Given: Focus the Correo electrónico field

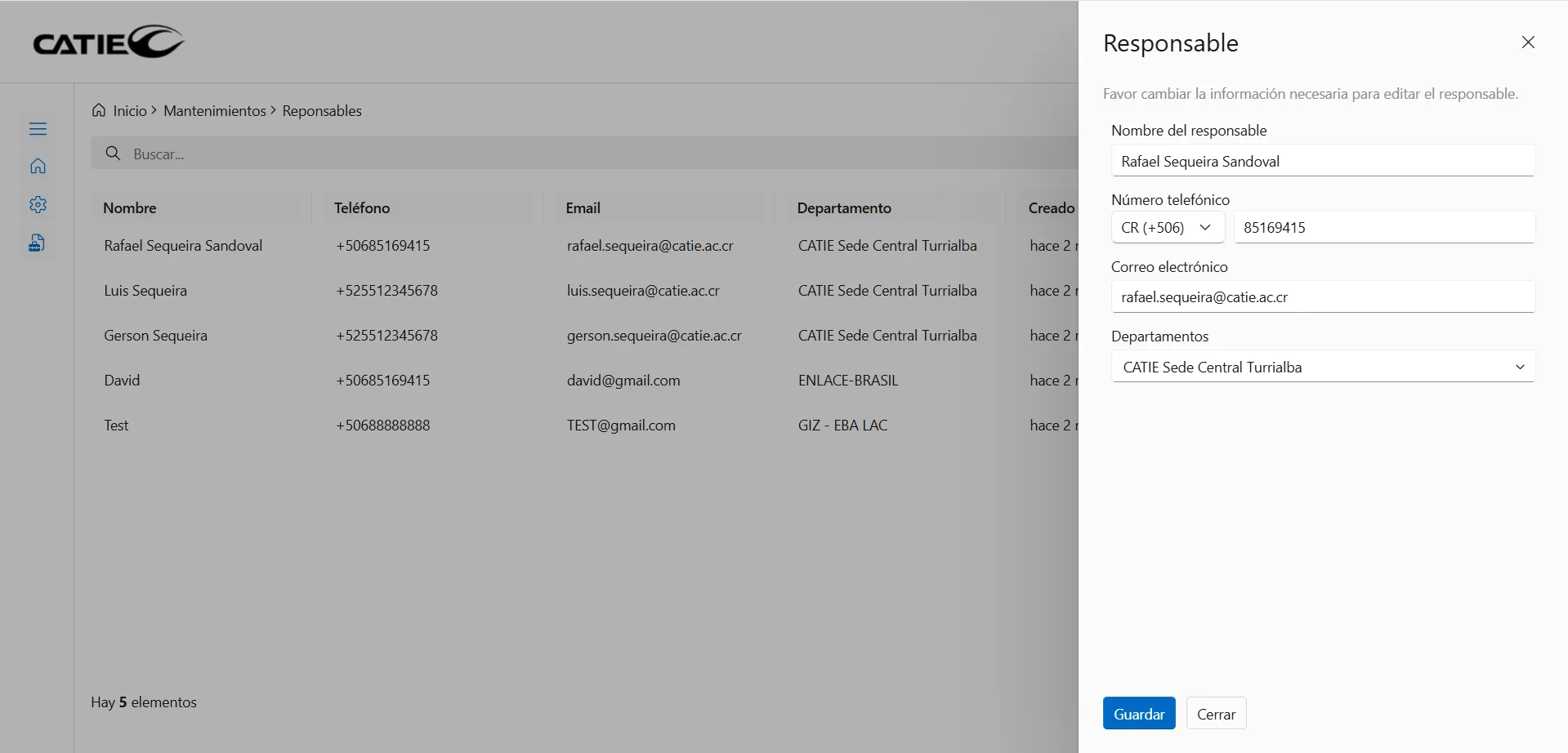Looking at the screenshot, I should pos(1322,297).
